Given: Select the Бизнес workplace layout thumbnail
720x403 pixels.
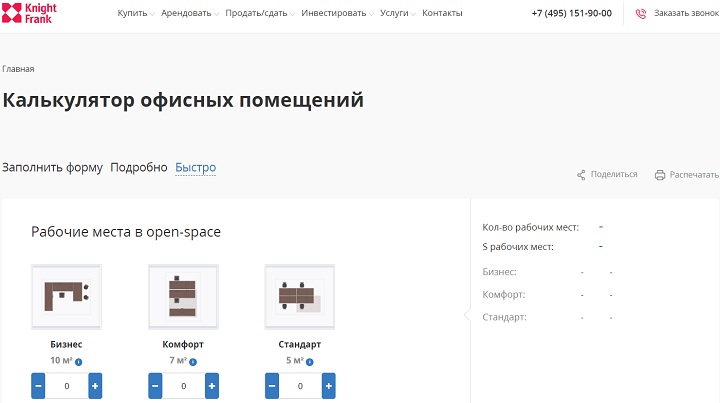Looking at the screenshot, I should (67, 297).
